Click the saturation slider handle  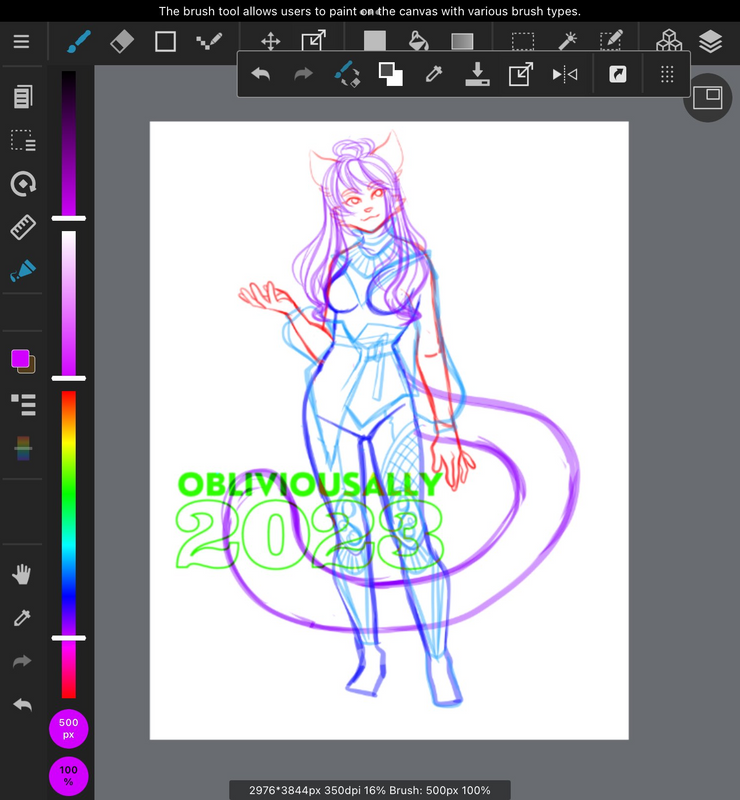click(x=68, y=379)
